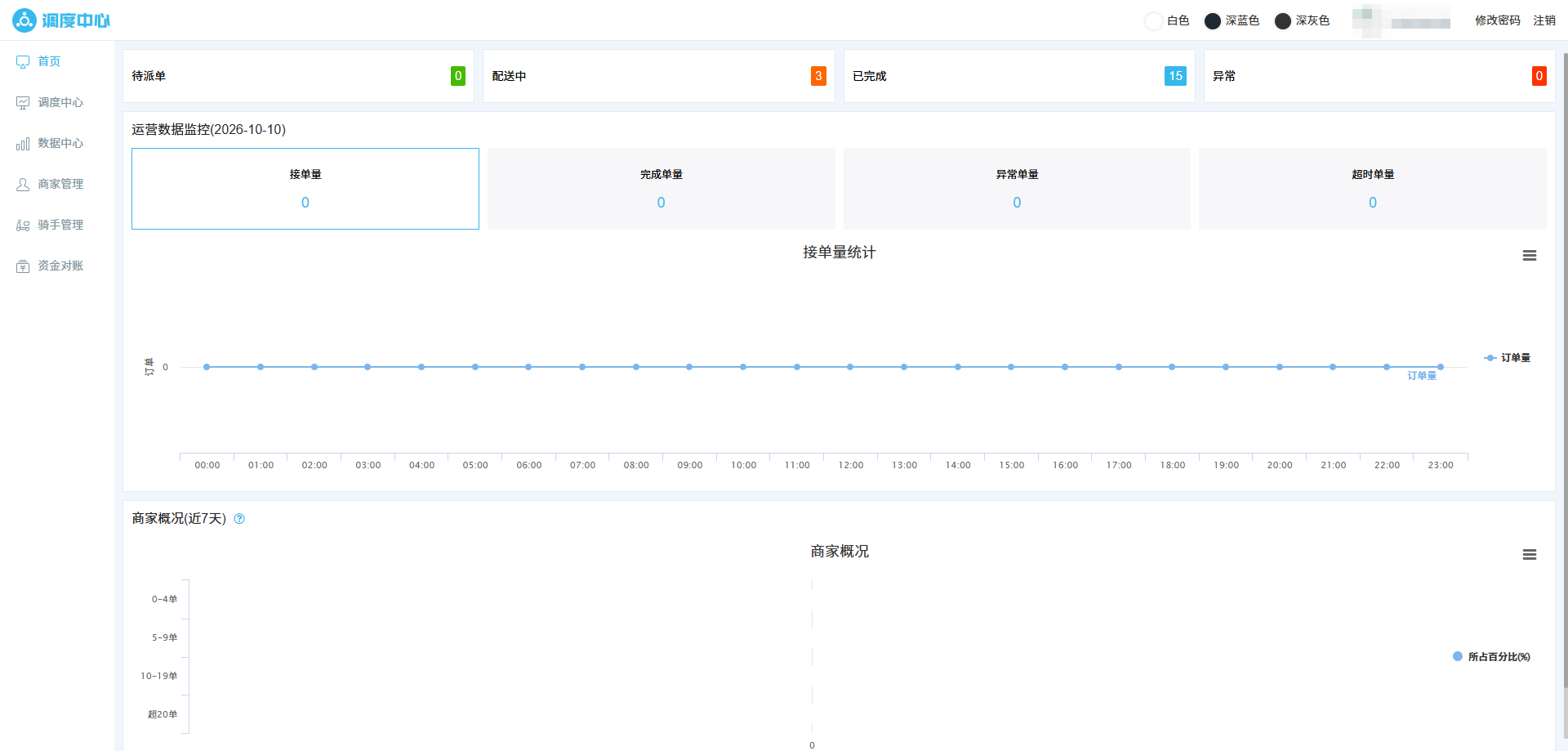Toggle the 所占百分比(%) legend series
1568x751 pixels.
1491,657
